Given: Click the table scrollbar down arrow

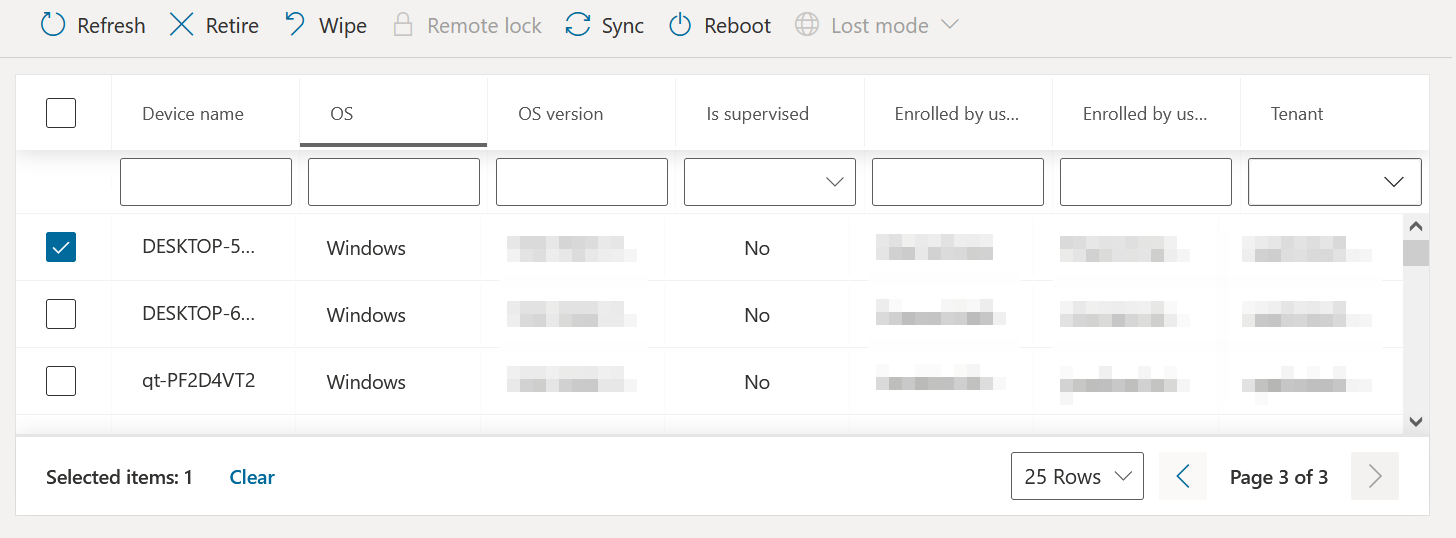Looking at the screenshot, I should (1415, 422).
